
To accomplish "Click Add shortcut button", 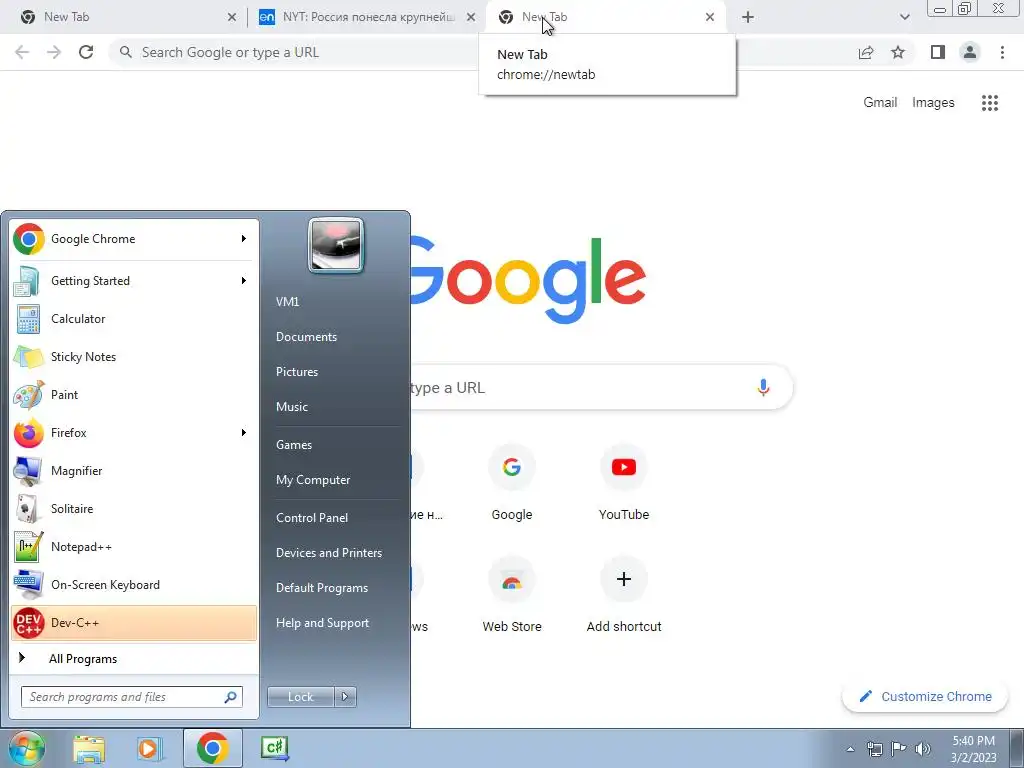I will pos(624,595).
